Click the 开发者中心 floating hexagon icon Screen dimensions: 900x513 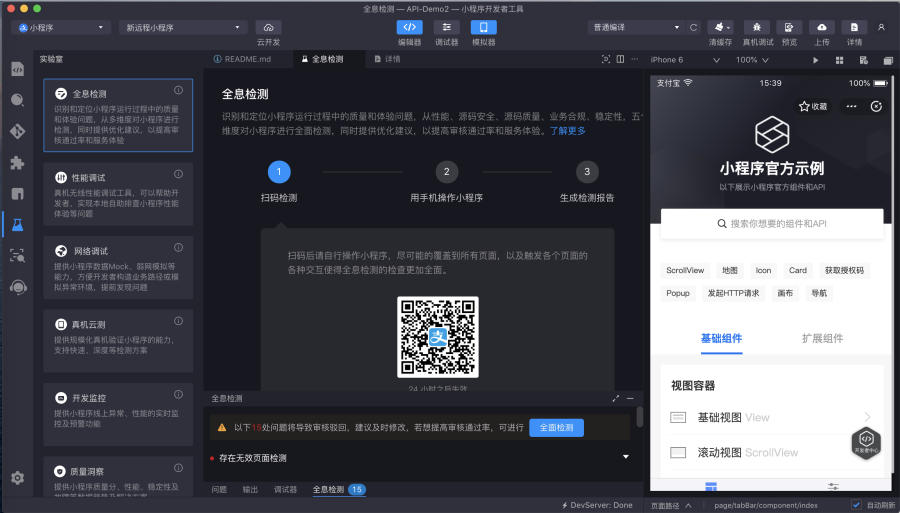pyautogui.click(x=866, y=442)
